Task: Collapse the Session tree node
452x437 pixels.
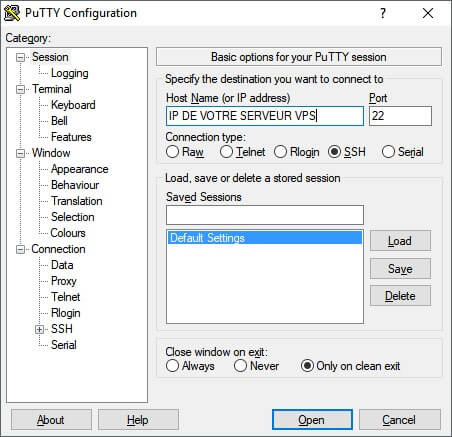Action: pyautogui.click(x=21, y=57)
